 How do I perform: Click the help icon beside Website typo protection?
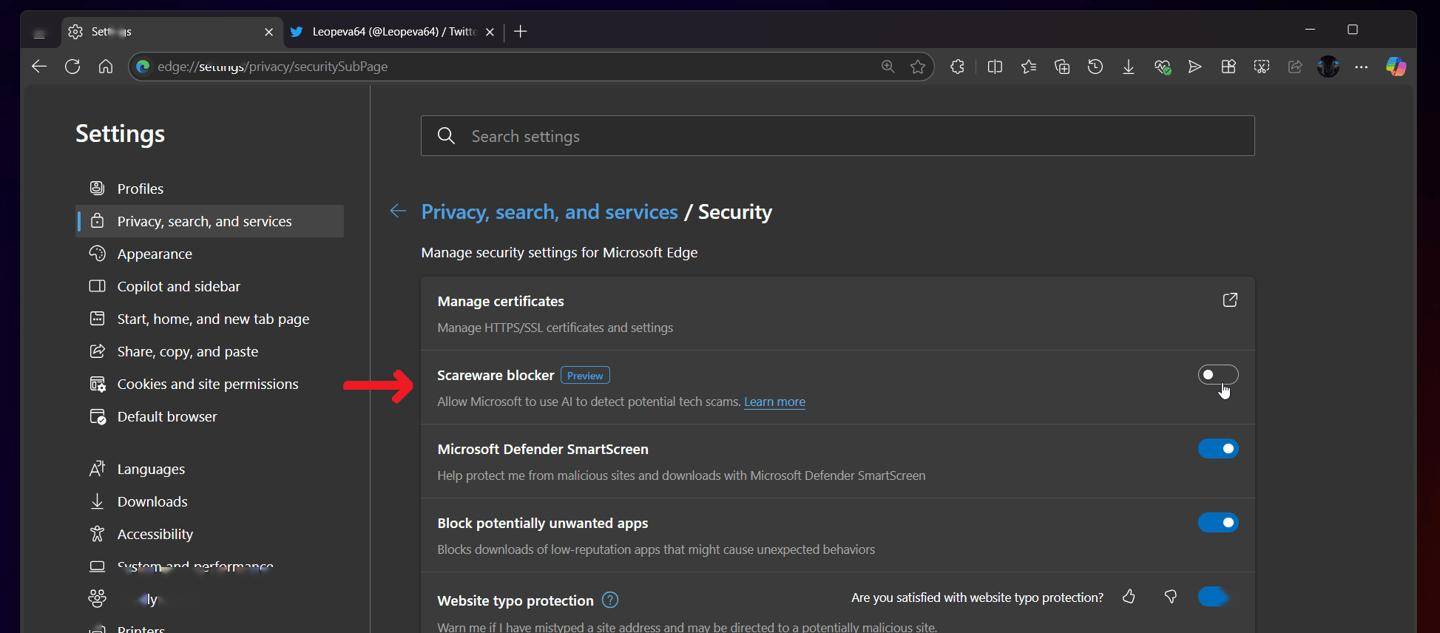610,600
